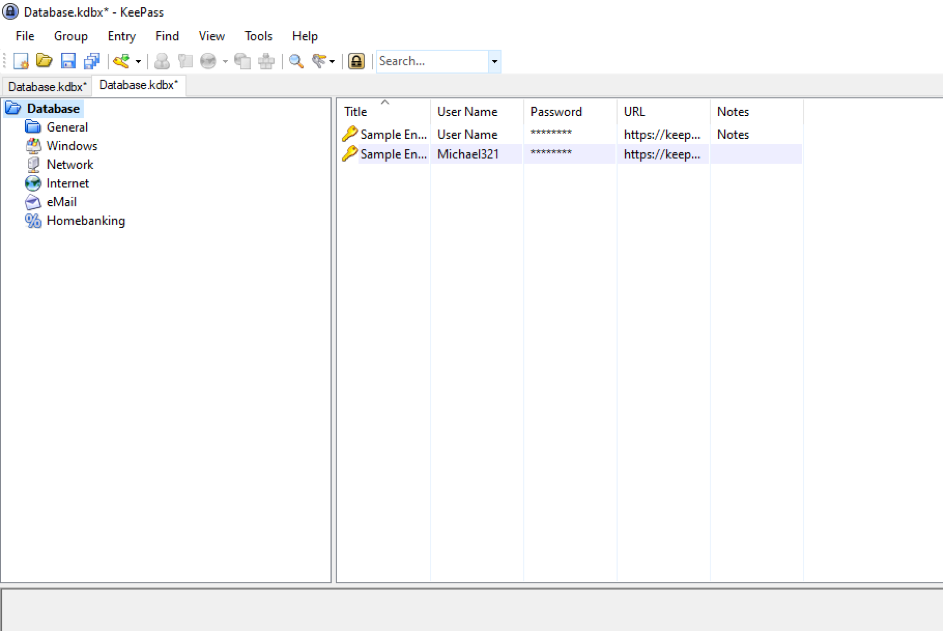Viewport: 943px width, 631px height.
Task: Click the KeePass lock icon in title bar
Action: (x=10, y=11)
